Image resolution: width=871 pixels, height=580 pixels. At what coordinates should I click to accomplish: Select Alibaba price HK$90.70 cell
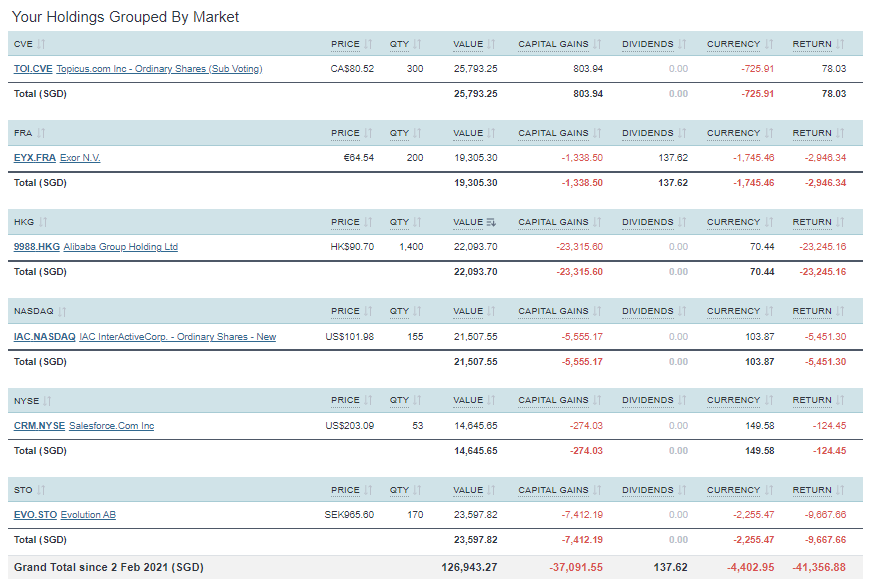pyautogui.click(x=352, y=247)
